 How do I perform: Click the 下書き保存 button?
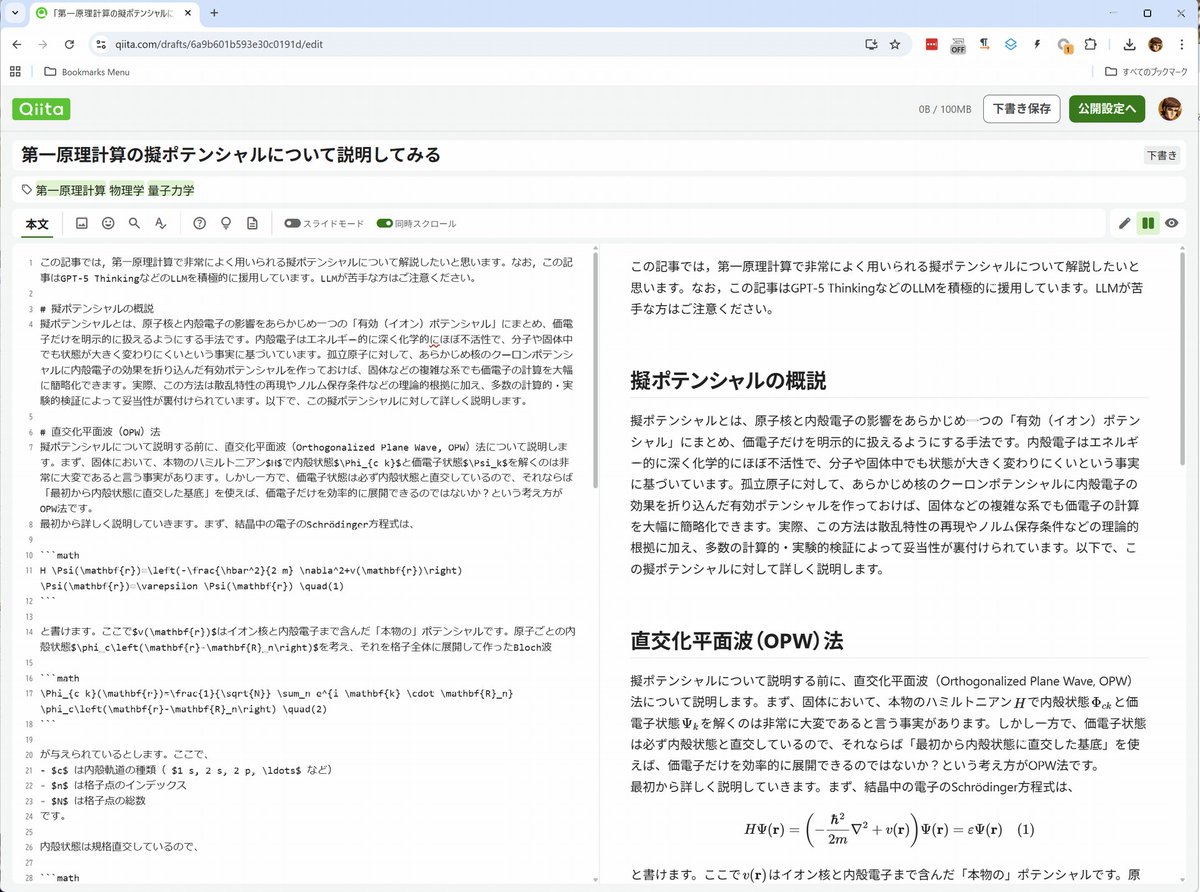point(1022,109)
